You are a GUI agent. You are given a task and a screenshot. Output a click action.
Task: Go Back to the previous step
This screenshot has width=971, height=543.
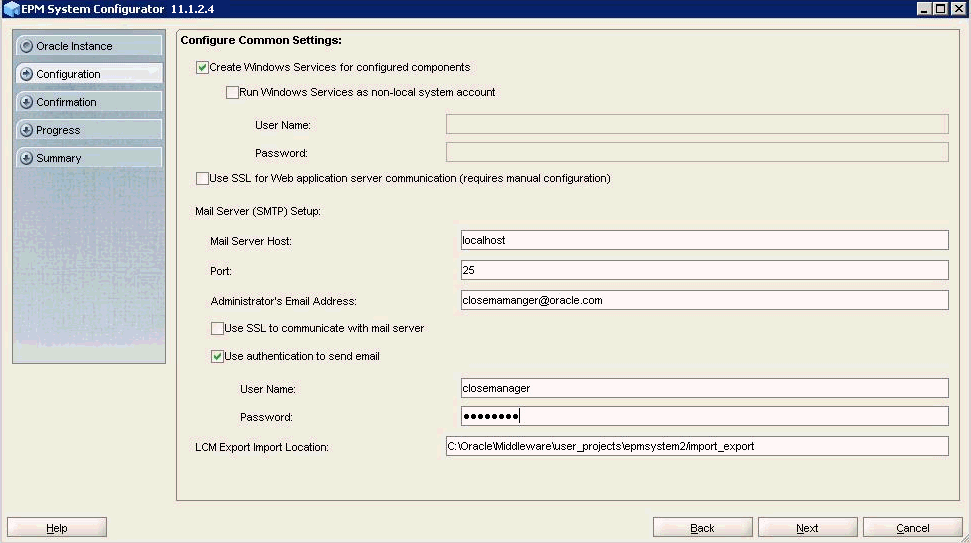click(702, 528)
